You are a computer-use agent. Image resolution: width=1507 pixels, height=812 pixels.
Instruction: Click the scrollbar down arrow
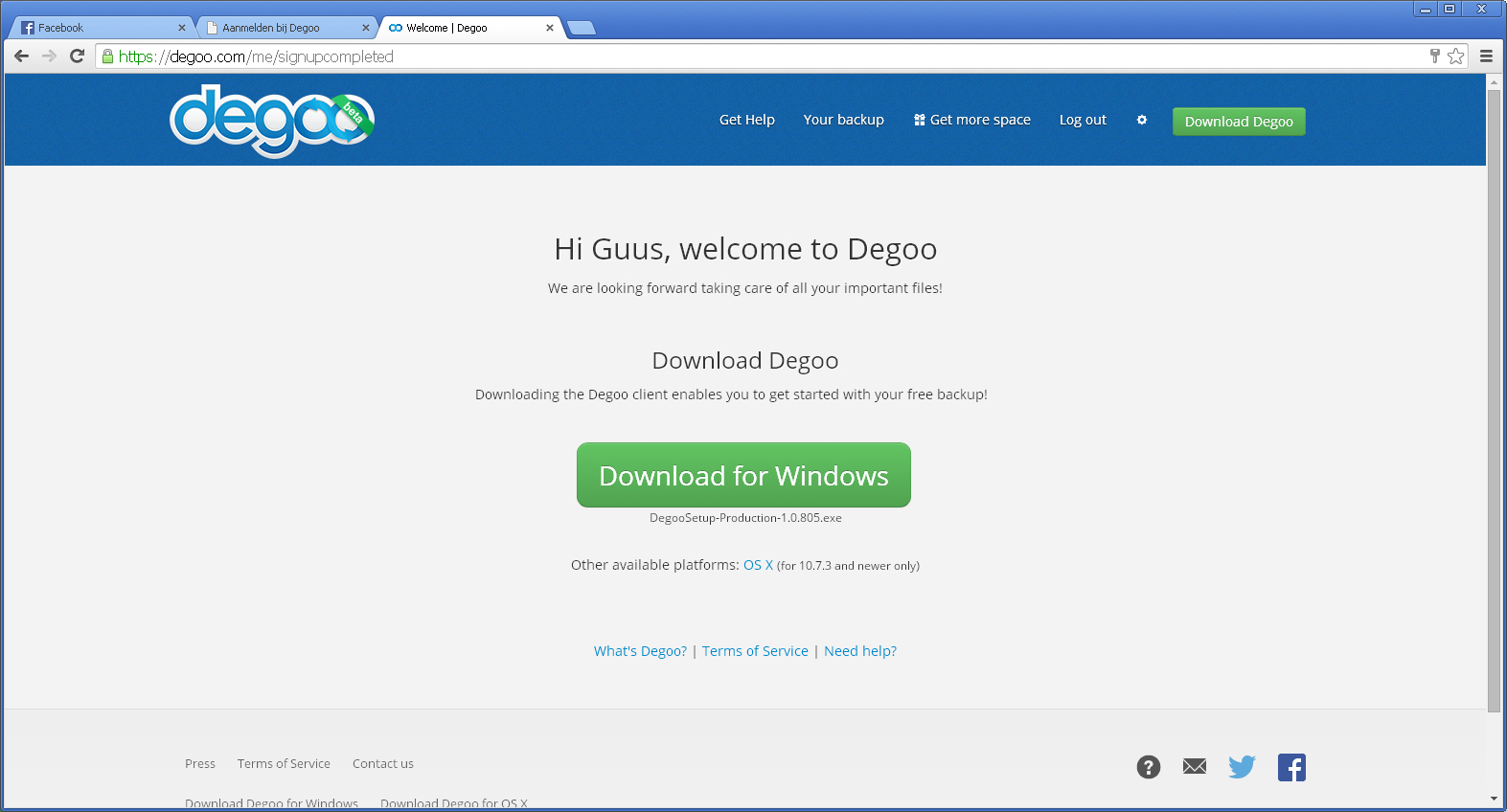click(x=1494, y=799)
